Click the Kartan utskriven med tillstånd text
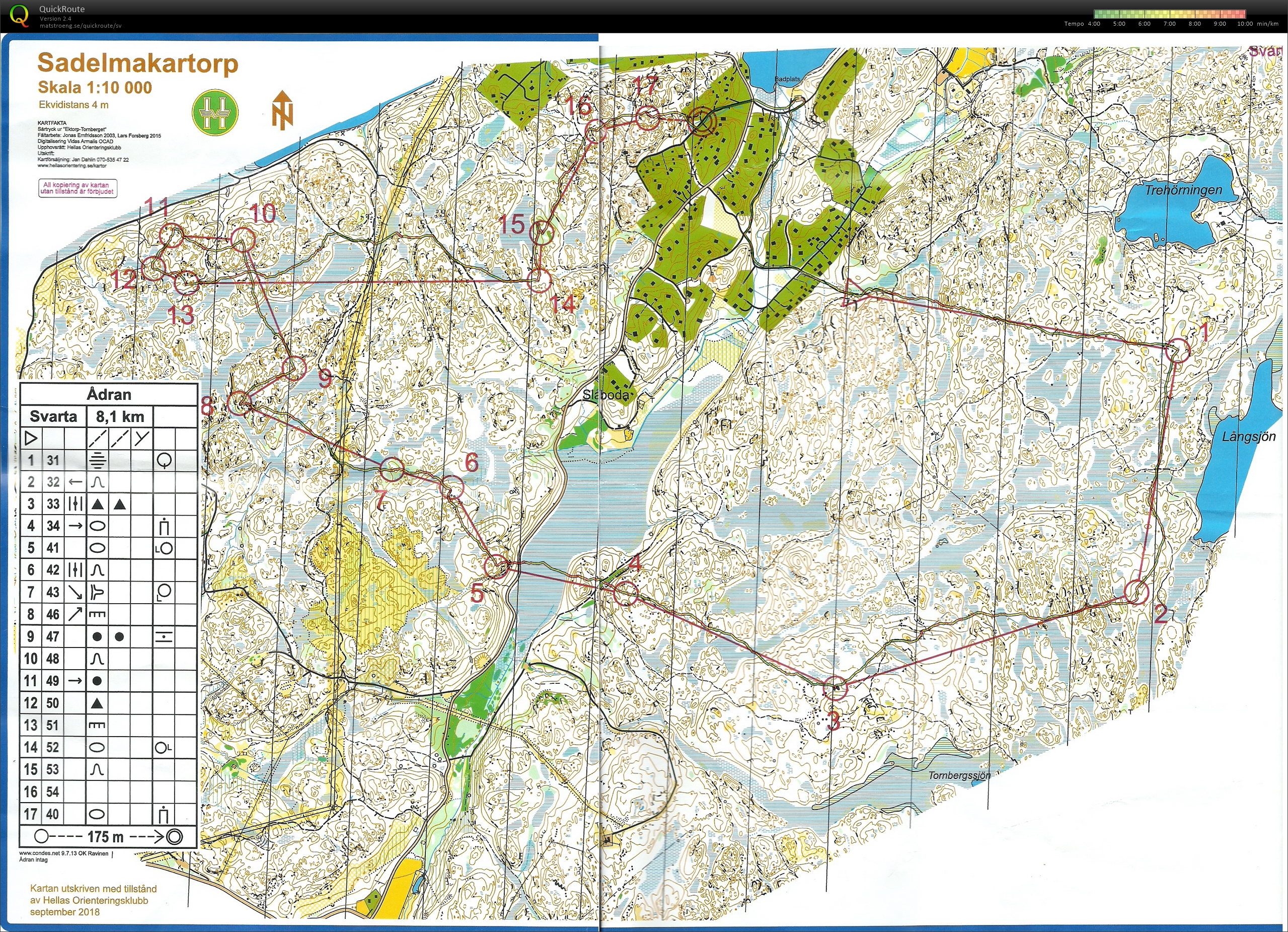 93,889
